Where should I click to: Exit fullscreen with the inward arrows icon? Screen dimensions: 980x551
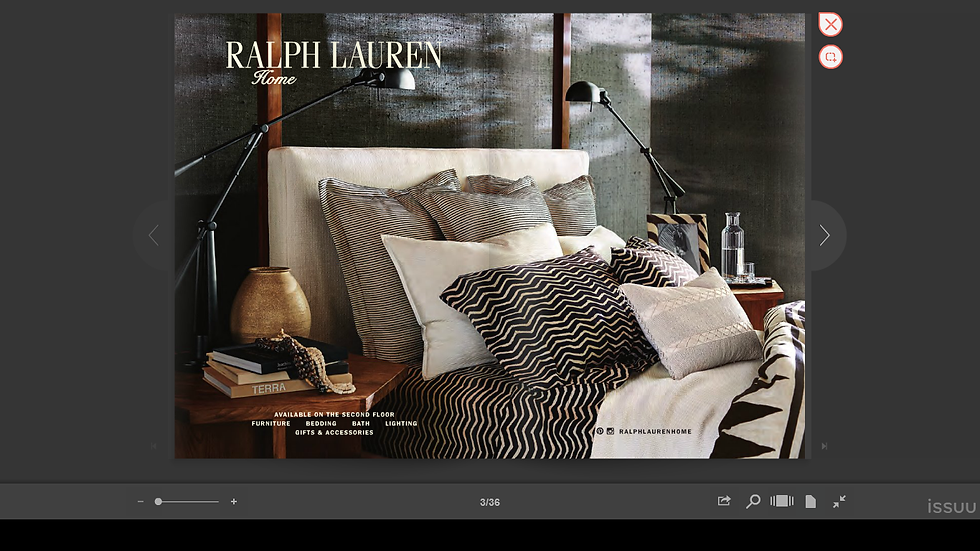[x=839, y=502]
